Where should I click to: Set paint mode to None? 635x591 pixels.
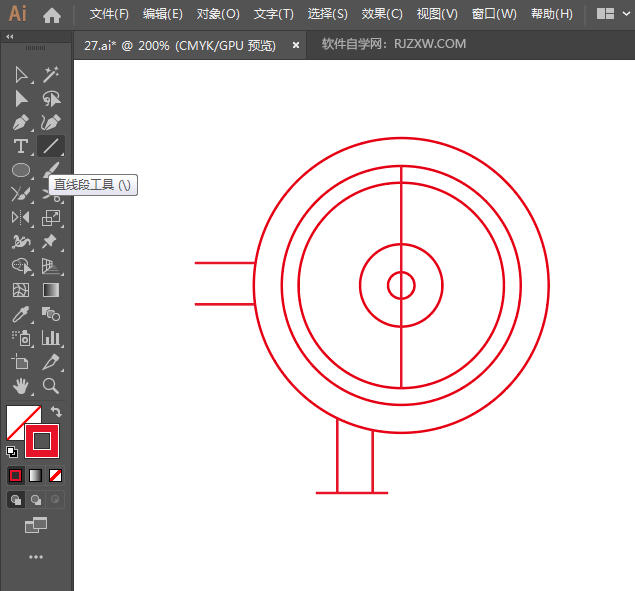tap(56, 475)
